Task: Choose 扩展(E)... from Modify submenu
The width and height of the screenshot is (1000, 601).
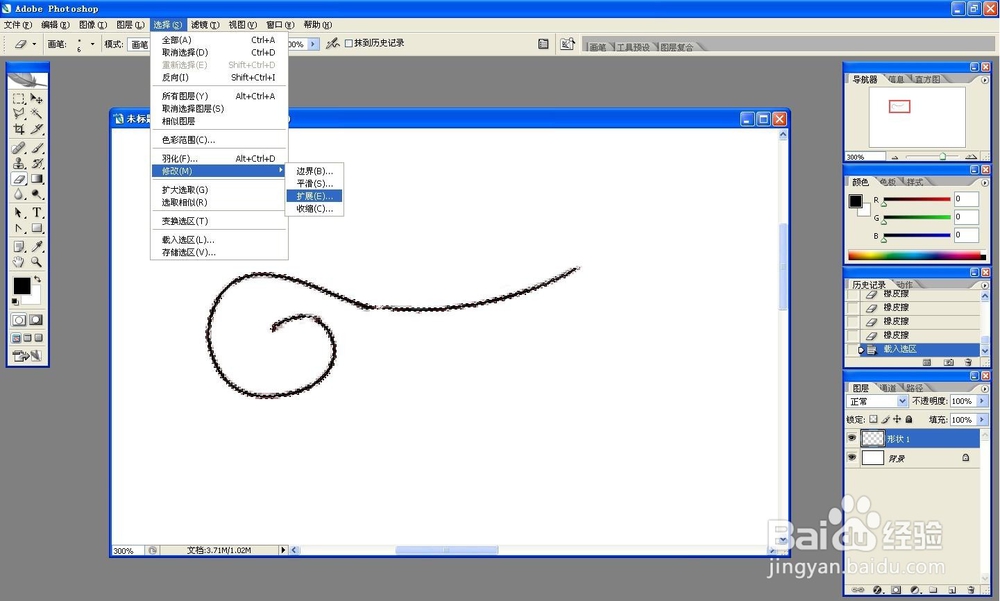Action: point(314,196)
